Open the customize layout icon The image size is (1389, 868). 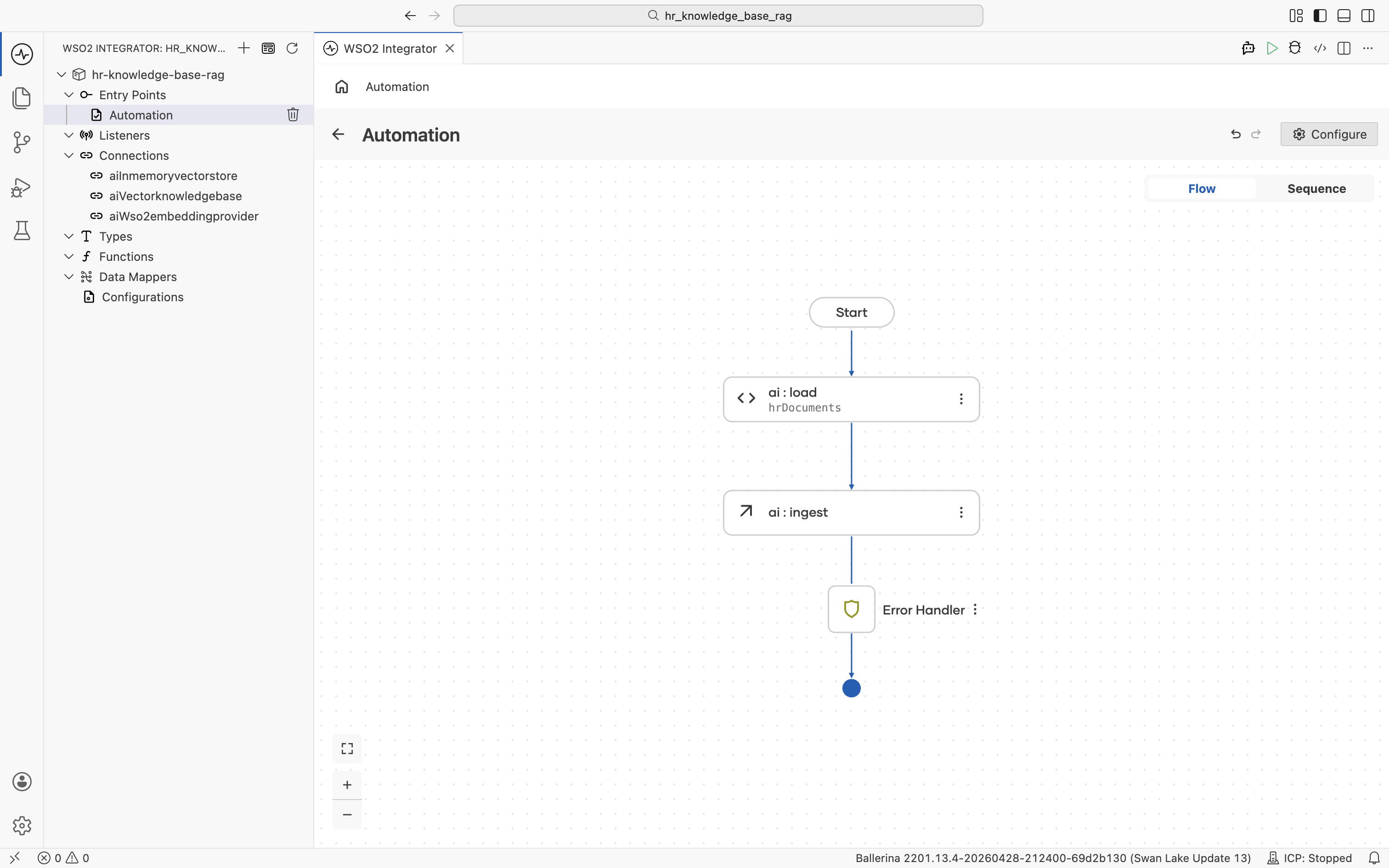click(1296, 16)
